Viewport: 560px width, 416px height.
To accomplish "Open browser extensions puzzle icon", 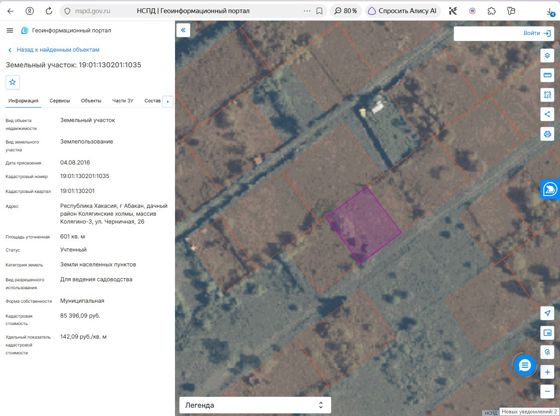I will pyautogui.click(x=491, y=11).
